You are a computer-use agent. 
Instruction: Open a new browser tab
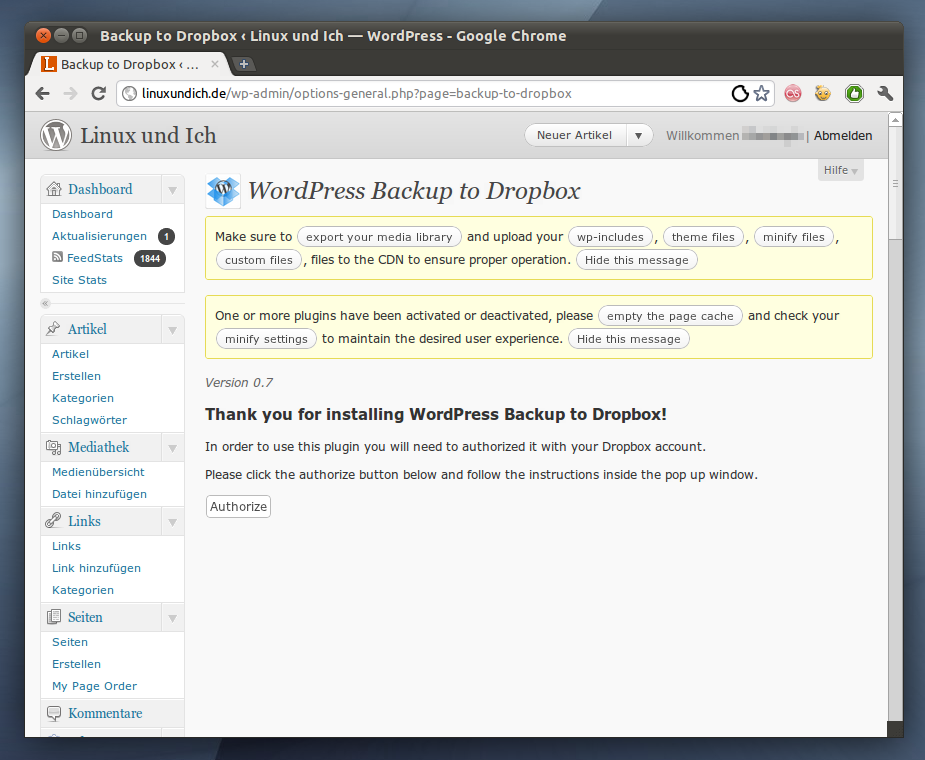click(243, 64)
